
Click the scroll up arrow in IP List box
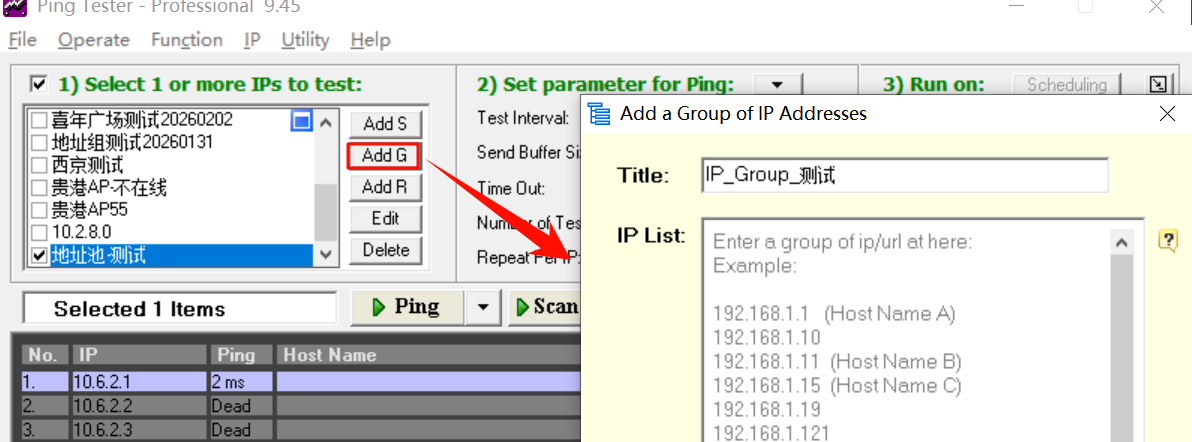1122,242
